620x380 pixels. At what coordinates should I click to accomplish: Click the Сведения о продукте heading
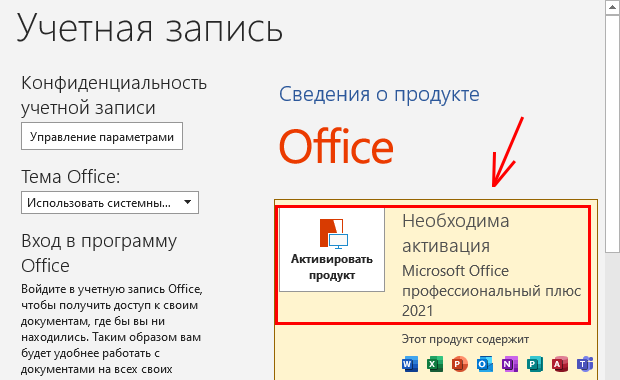379,94
